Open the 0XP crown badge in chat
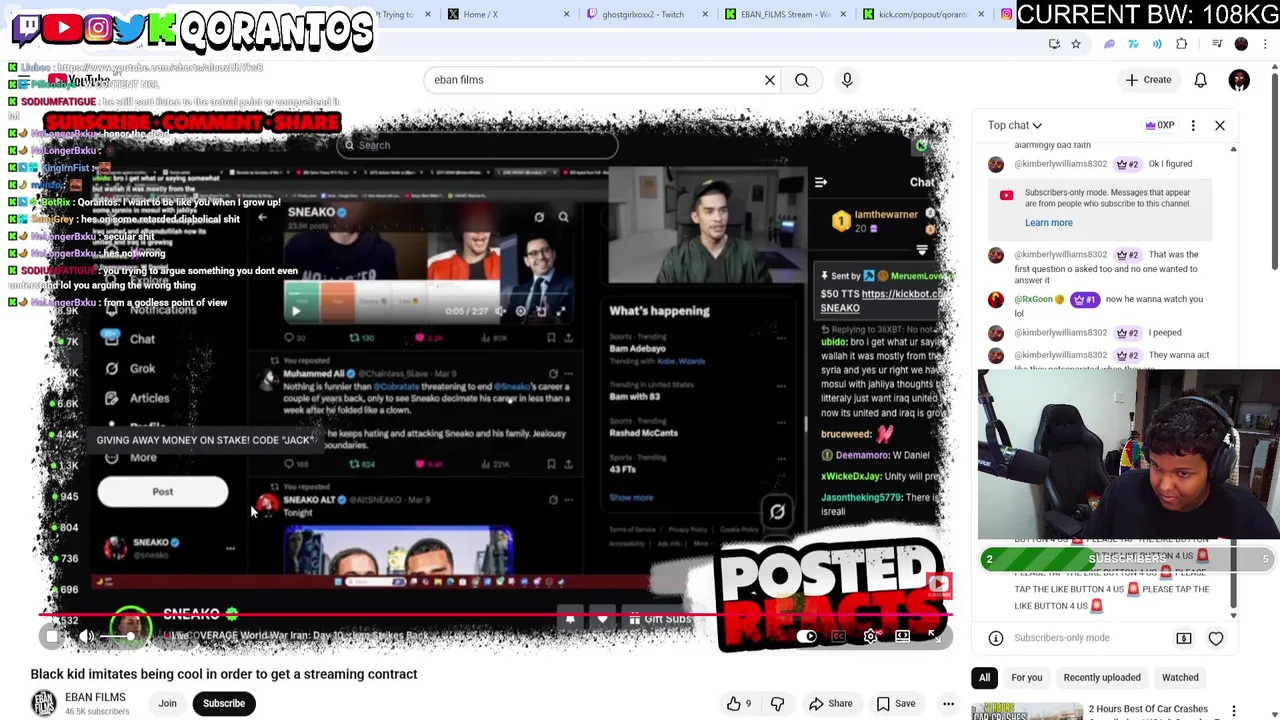The width and height of the screenshot is (1280, 720). click(x=1159, y=125)
